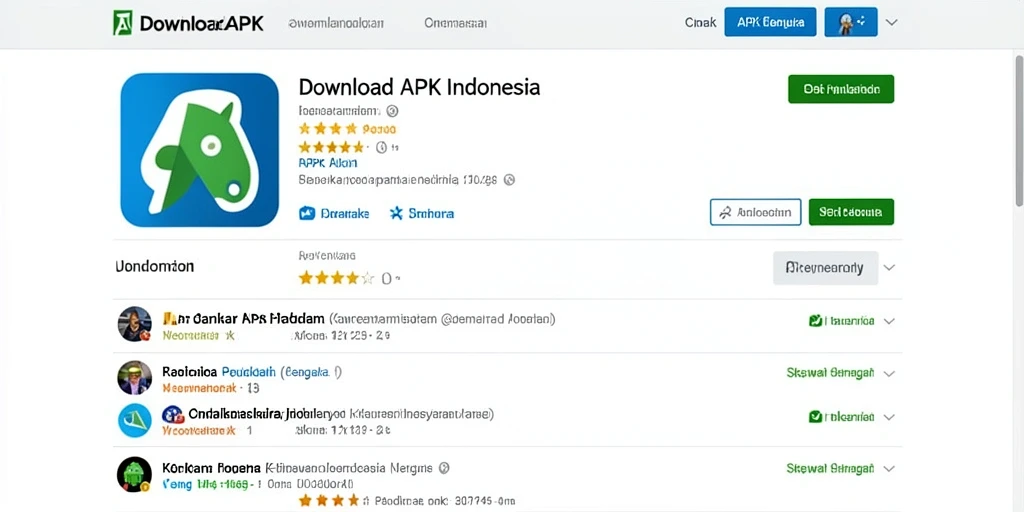
Task: Open the Kokcam Rooena entry title
Action: point(212,468)
